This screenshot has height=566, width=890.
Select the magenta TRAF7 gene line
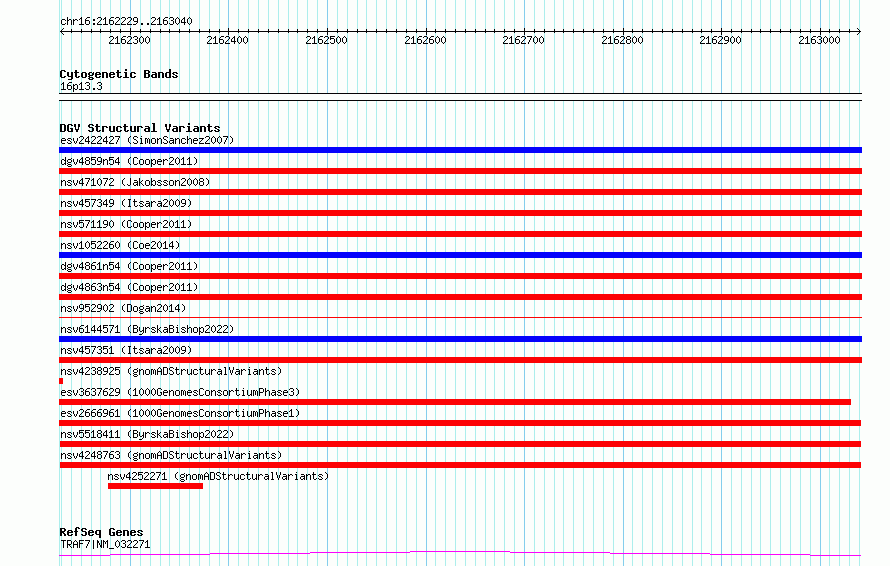[460, 554]
